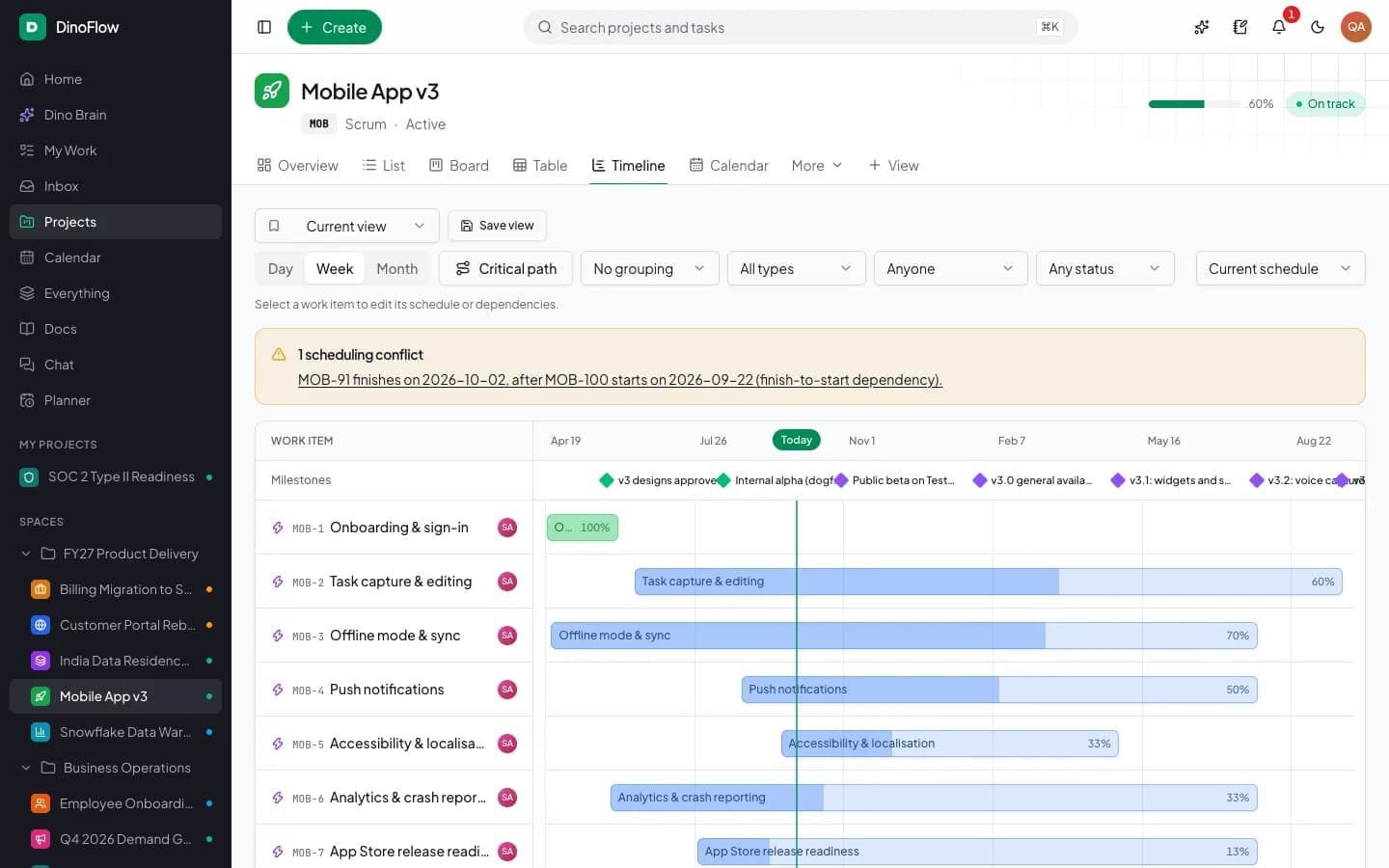Open the Any status dropdown

click(x=1104, y=268)
